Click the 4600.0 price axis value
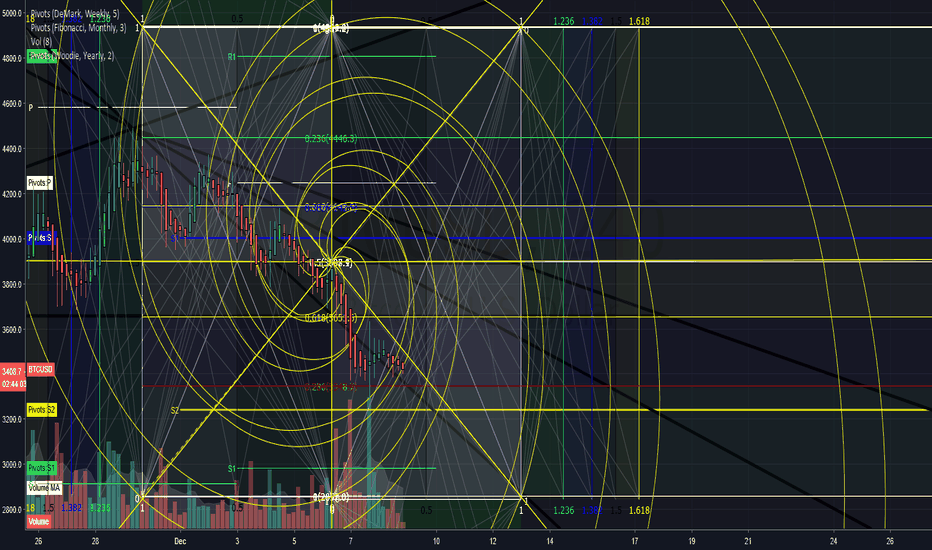 click(12, 103)
